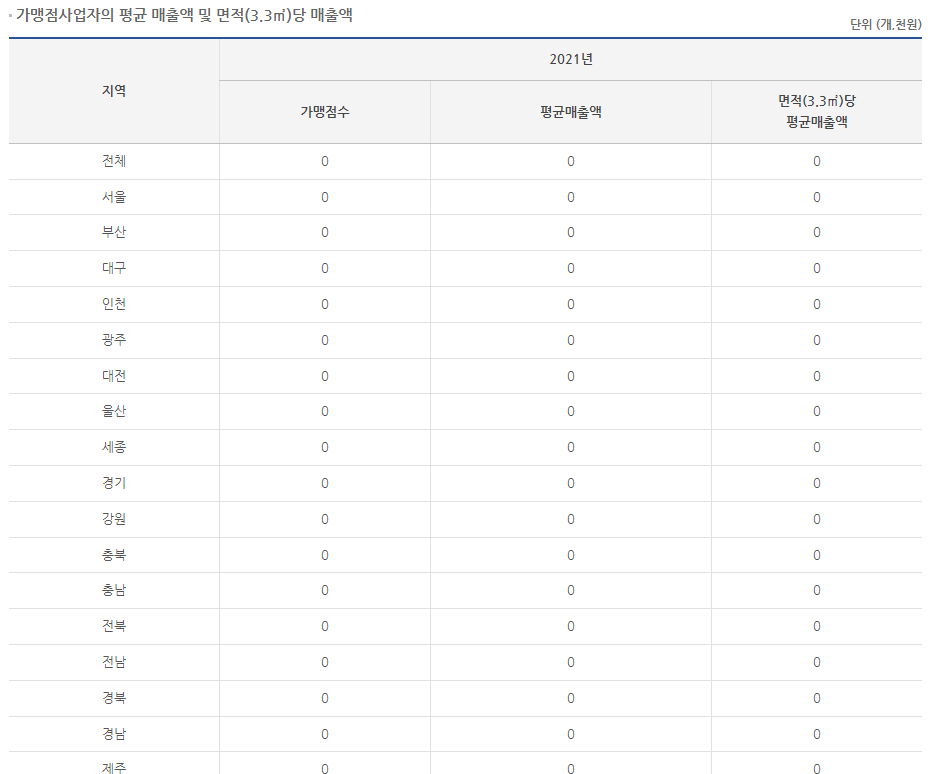Viewport: 930px width, 774px height.
Task: Click 면적당 평균매출액 value in 부산 row
Action: [x=817, y=232]
